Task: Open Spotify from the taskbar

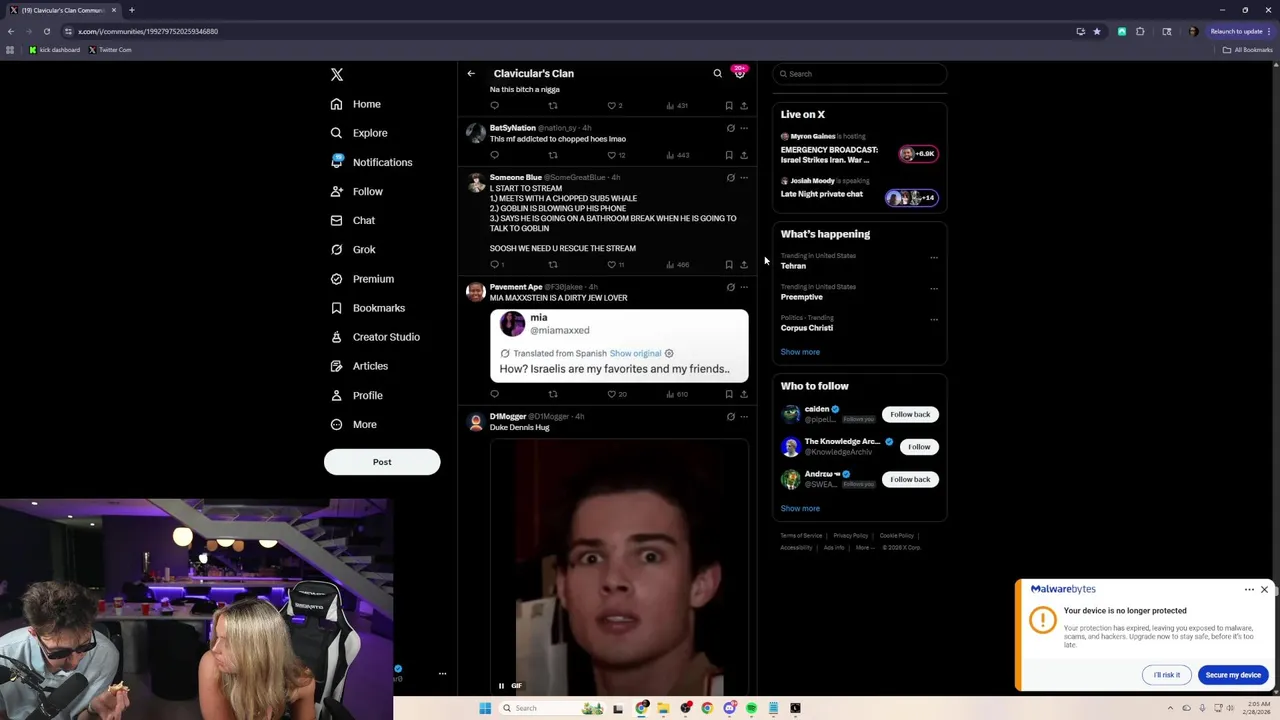Action: (x=751, y=708)
